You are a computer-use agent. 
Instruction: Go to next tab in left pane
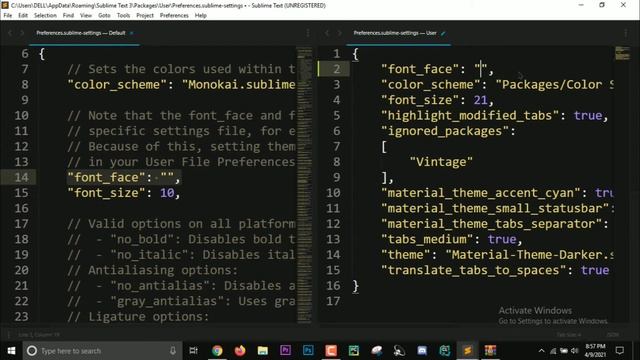point(22,33)
